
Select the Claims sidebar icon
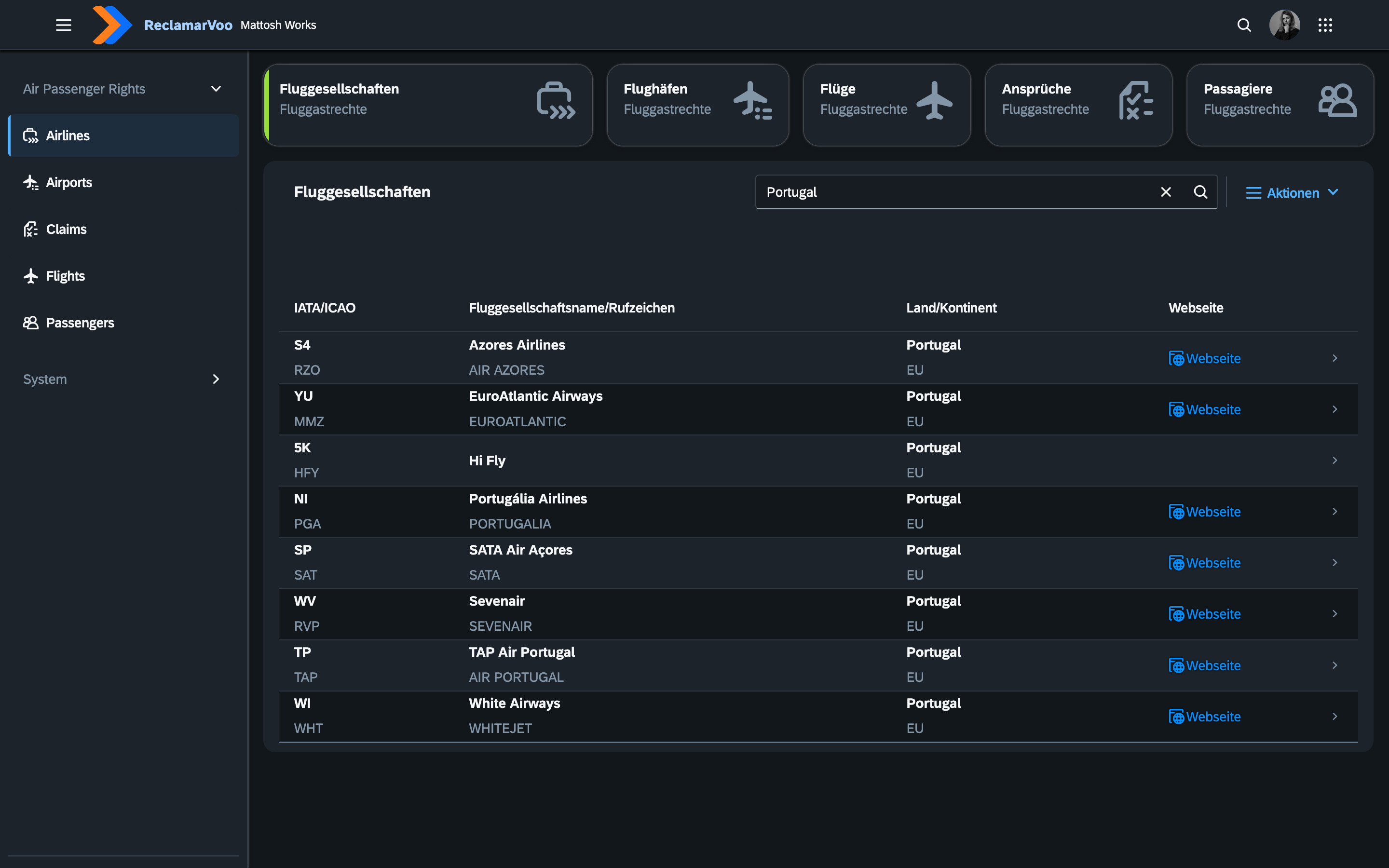point(30,229)
